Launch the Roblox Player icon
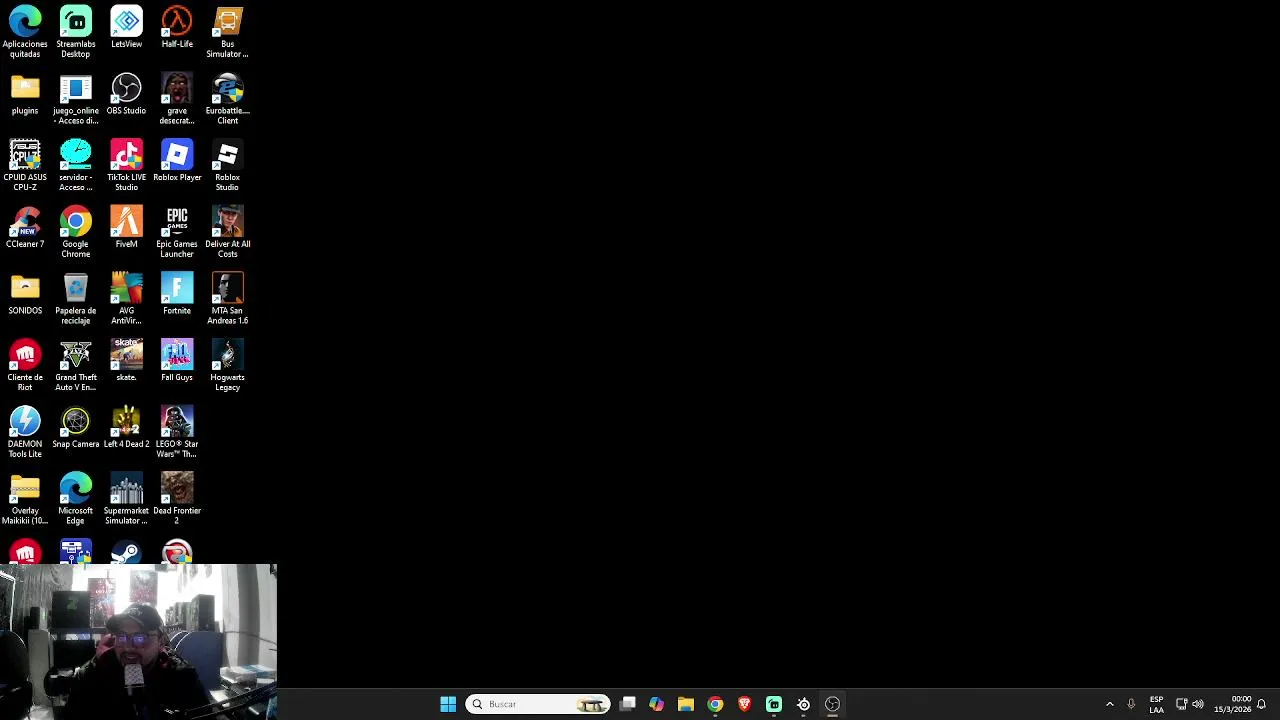Viewport: 1280px width, 720px height. coord(177,161)
